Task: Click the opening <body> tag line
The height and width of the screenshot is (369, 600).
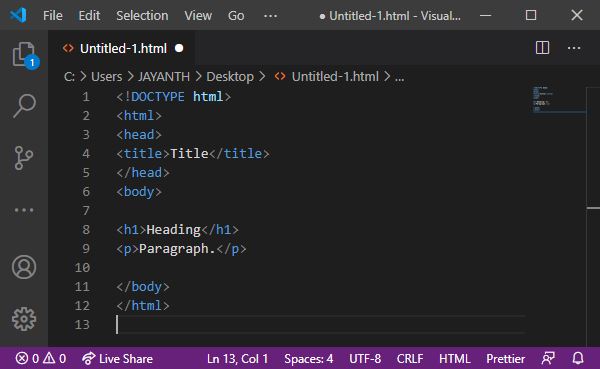Action: [x=139, y=191]
